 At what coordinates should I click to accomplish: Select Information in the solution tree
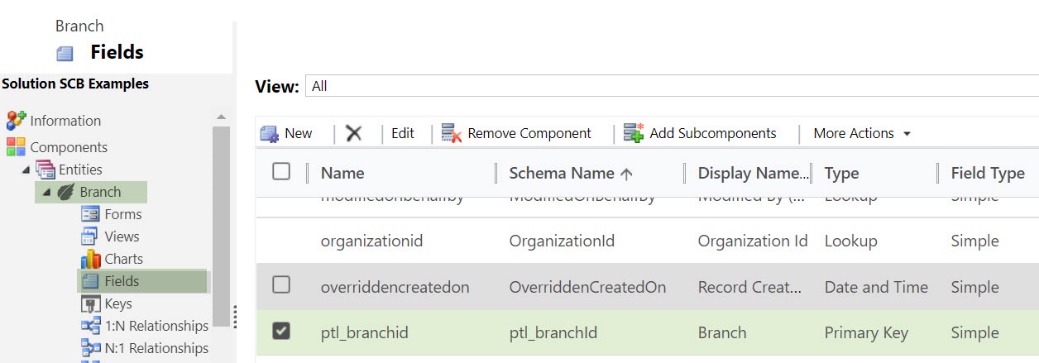pyautogui.click(x=66, y=121)
